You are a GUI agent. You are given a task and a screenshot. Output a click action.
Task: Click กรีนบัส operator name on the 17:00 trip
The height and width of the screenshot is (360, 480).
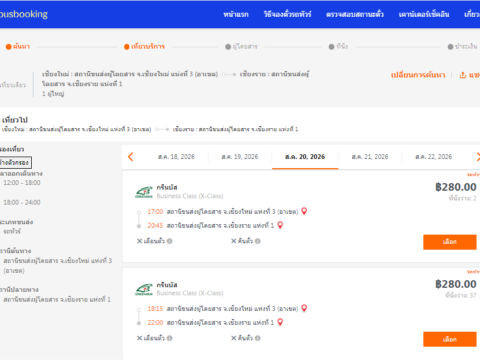[167, 187]
